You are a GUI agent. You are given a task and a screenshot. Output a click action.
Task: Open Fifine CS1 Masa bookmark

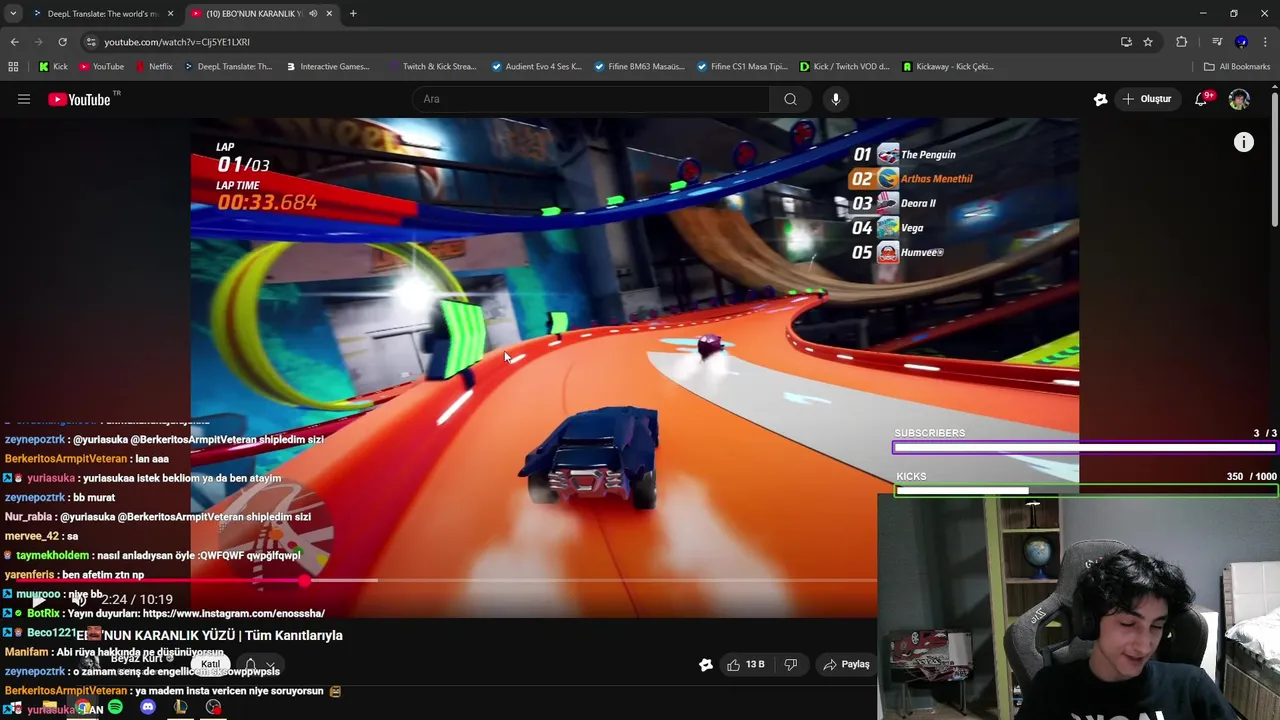(x=742, y=67)
